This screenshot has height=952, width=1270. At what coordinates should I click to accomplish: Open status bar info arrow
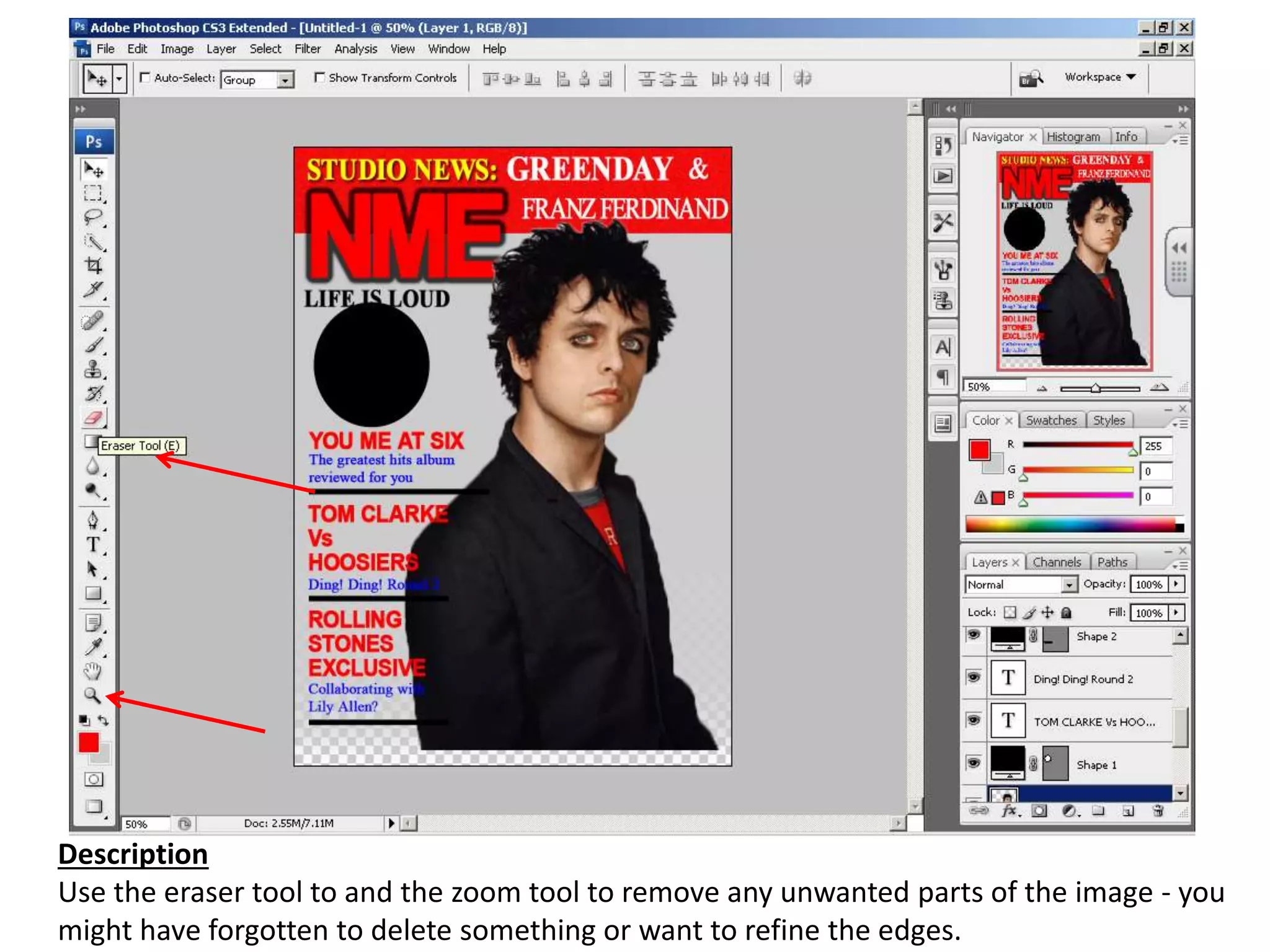pyautogui.click(x=391, y=823)
